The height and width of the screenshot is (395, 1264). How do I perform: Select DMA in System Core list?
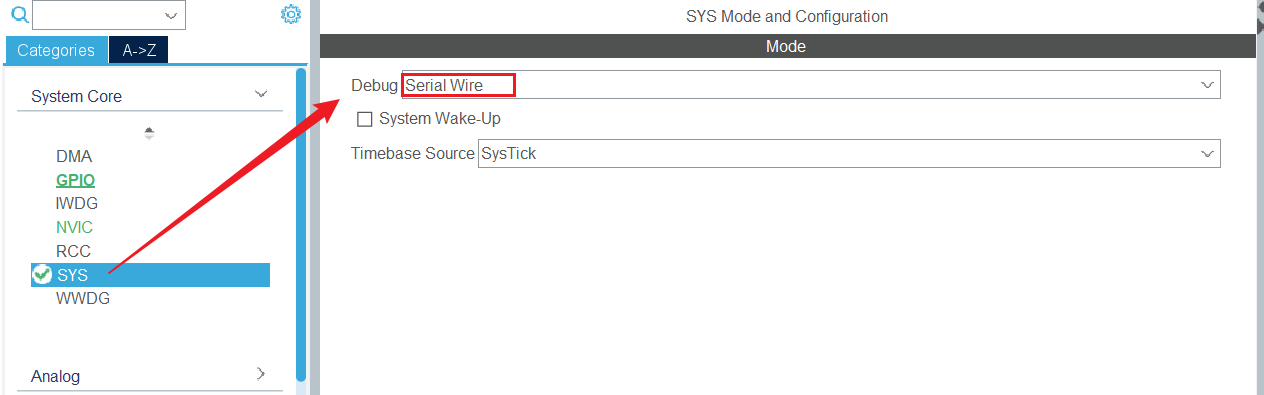click(x=74, y=156)
